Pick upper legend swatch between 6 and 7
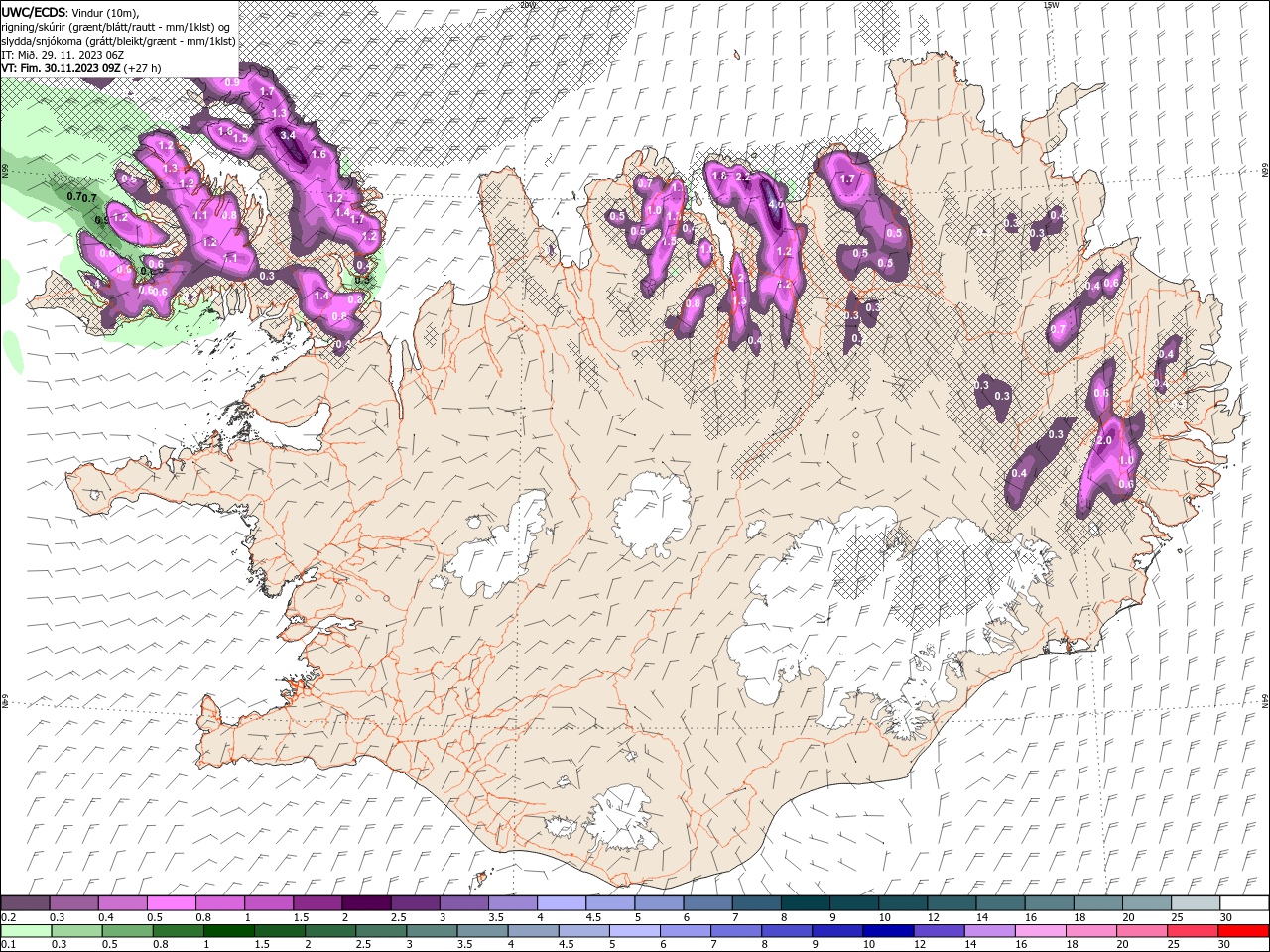The image size is (1270, 952). [707, 903]
